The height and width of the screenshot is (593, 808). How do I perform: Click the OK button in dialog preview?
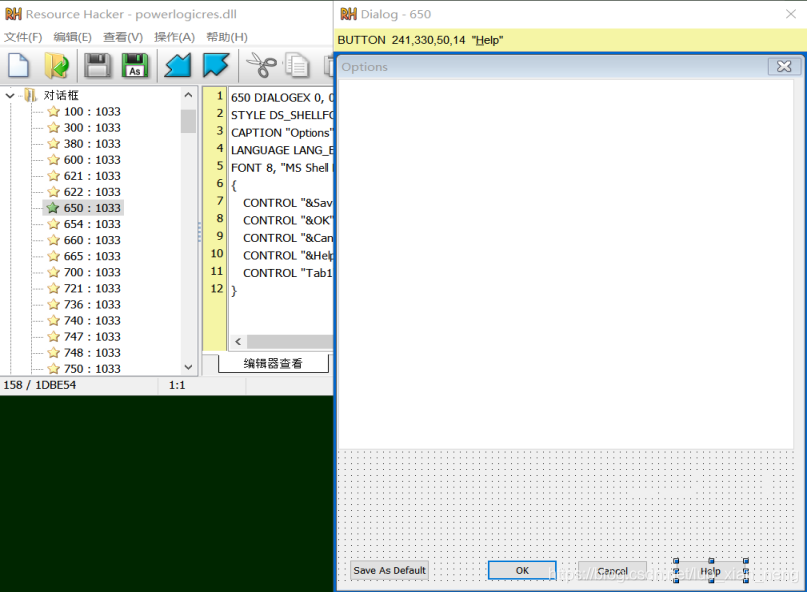pos(522,570)
